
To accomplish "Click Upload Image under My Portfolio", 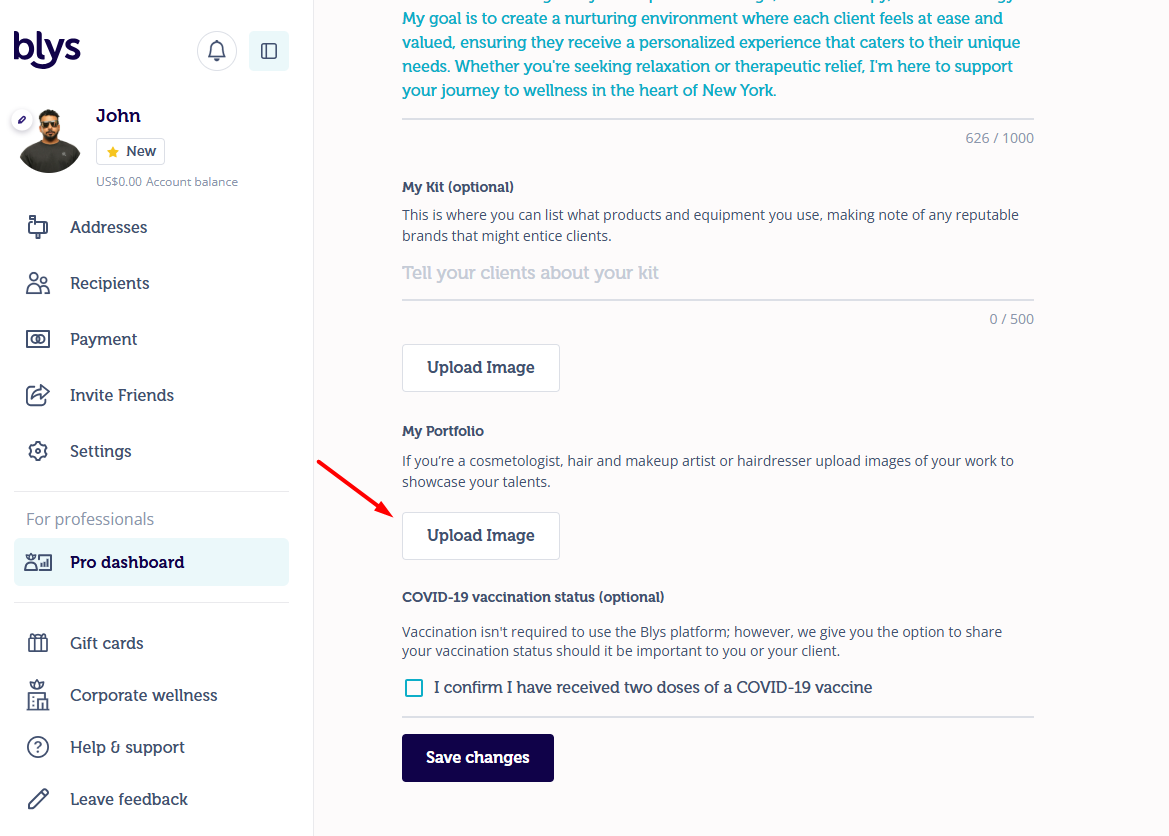I will click(481, 535).
